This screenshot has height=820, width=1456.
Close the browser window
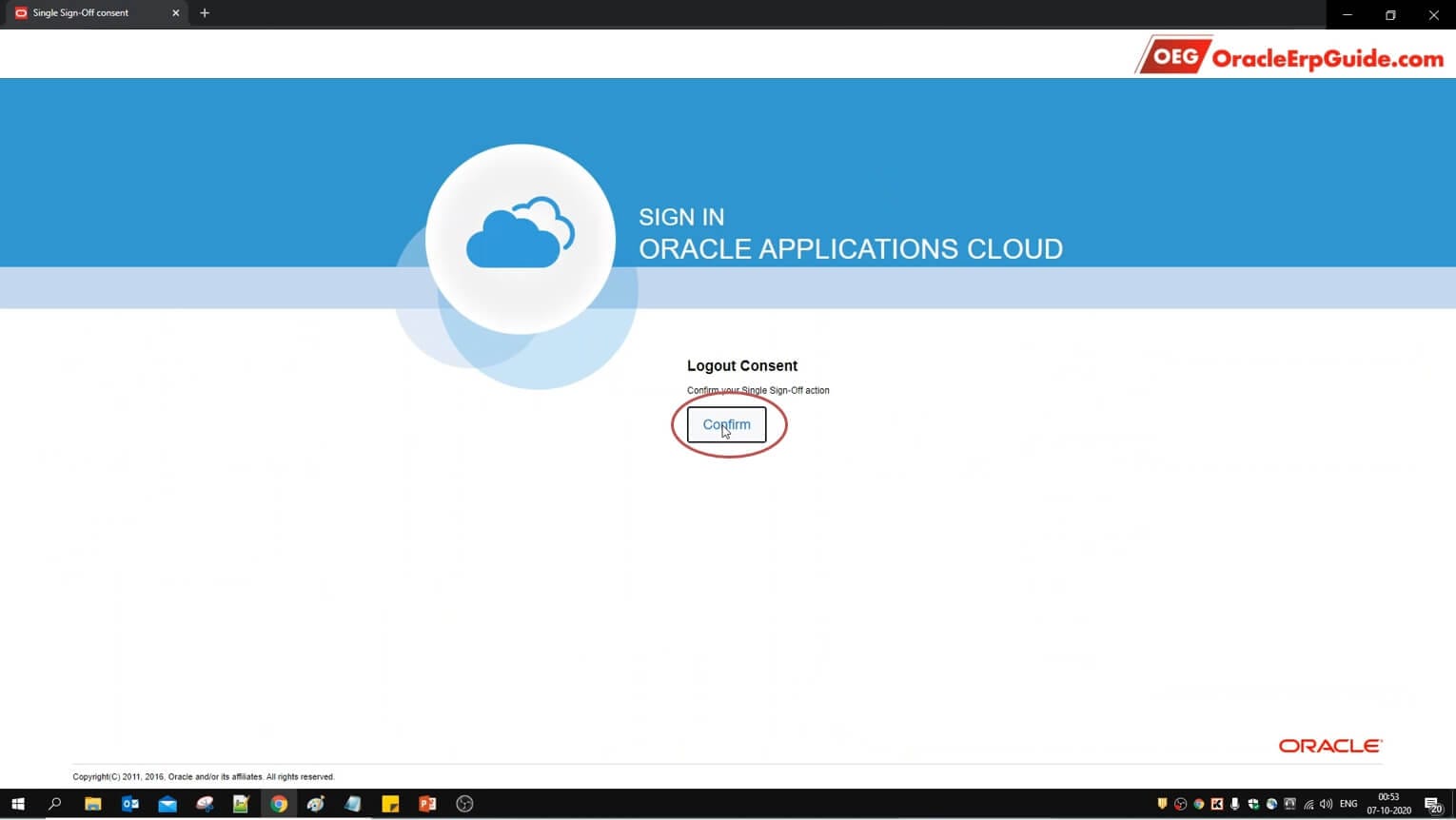coord(1434,14)
